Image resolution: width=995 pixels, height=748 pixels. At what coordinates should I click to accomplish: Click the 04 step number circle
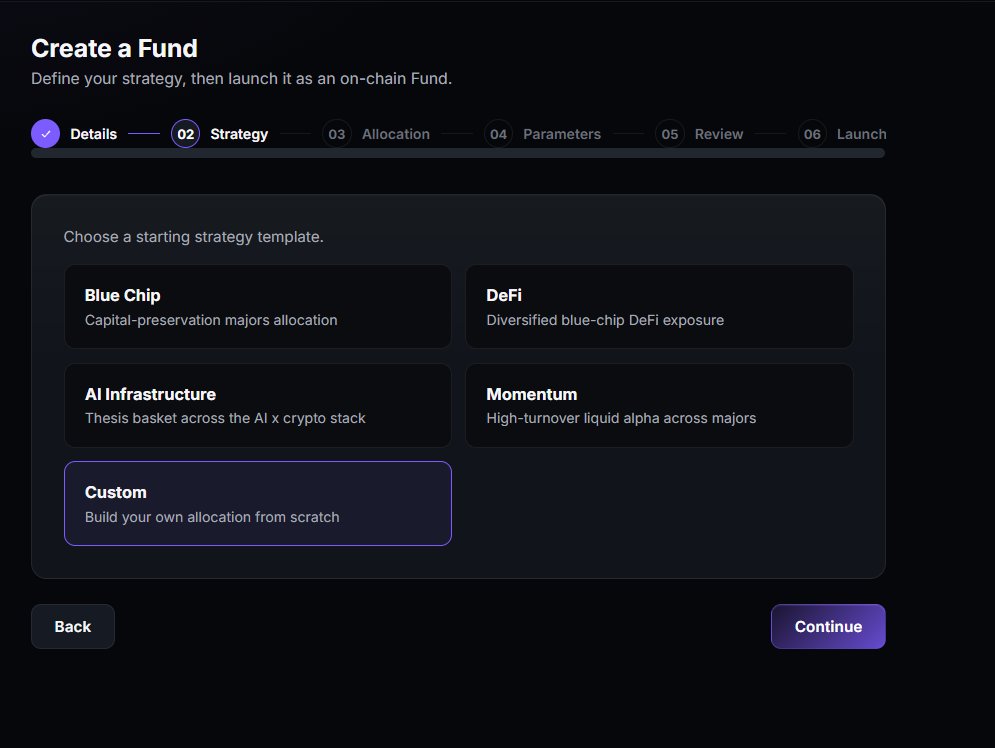498,134
